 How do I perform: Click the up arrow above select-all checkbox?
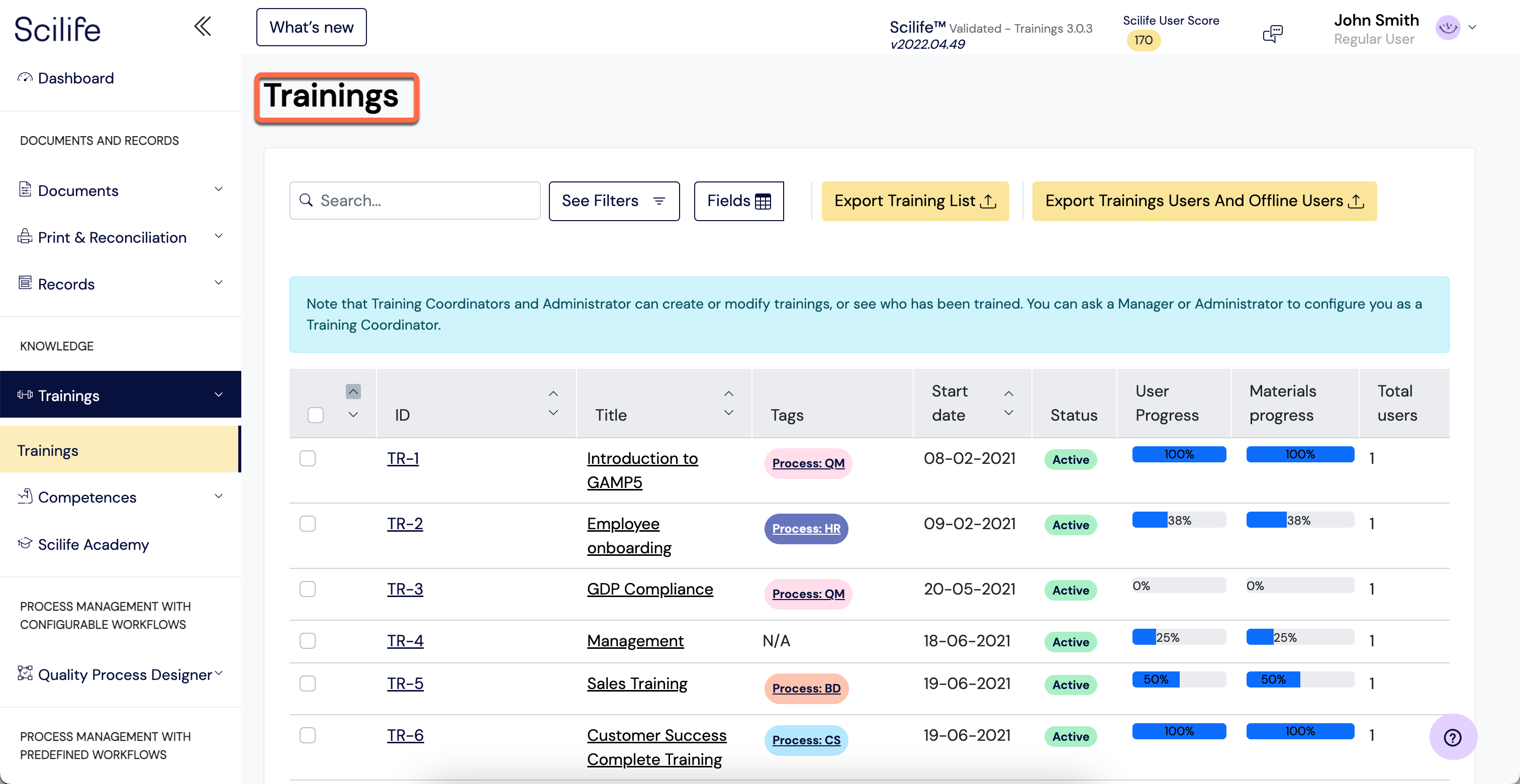coord(353,391)
